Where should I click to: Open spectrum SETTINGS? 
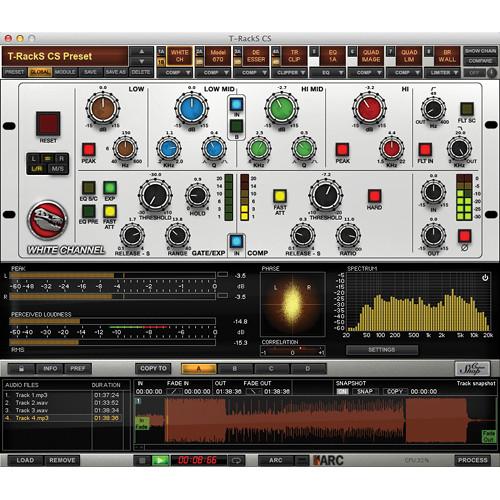point(382,350)
